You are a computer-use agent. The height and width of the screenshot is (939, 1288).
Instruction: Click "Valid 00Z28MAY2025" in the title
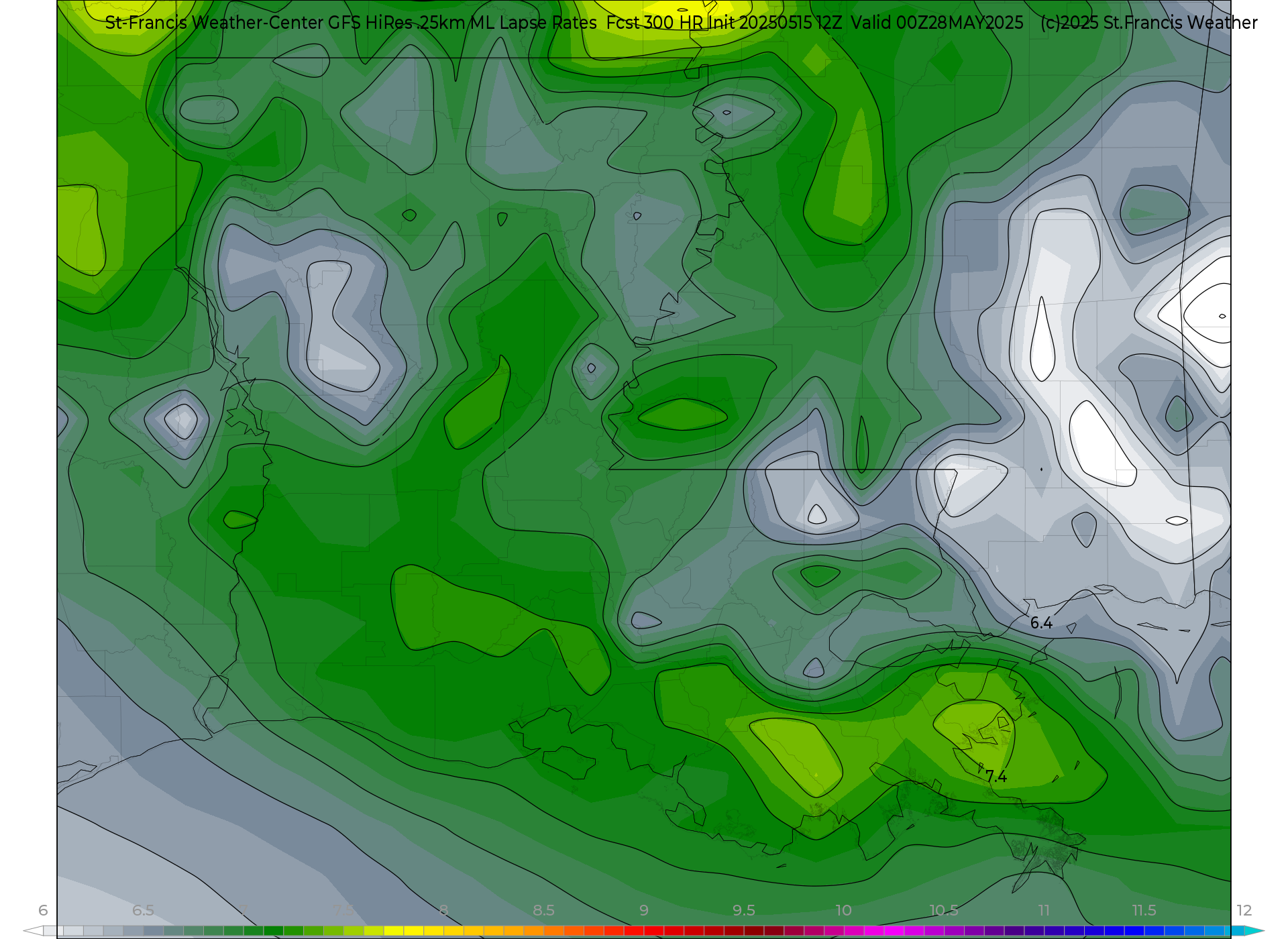tap(937, 23)
